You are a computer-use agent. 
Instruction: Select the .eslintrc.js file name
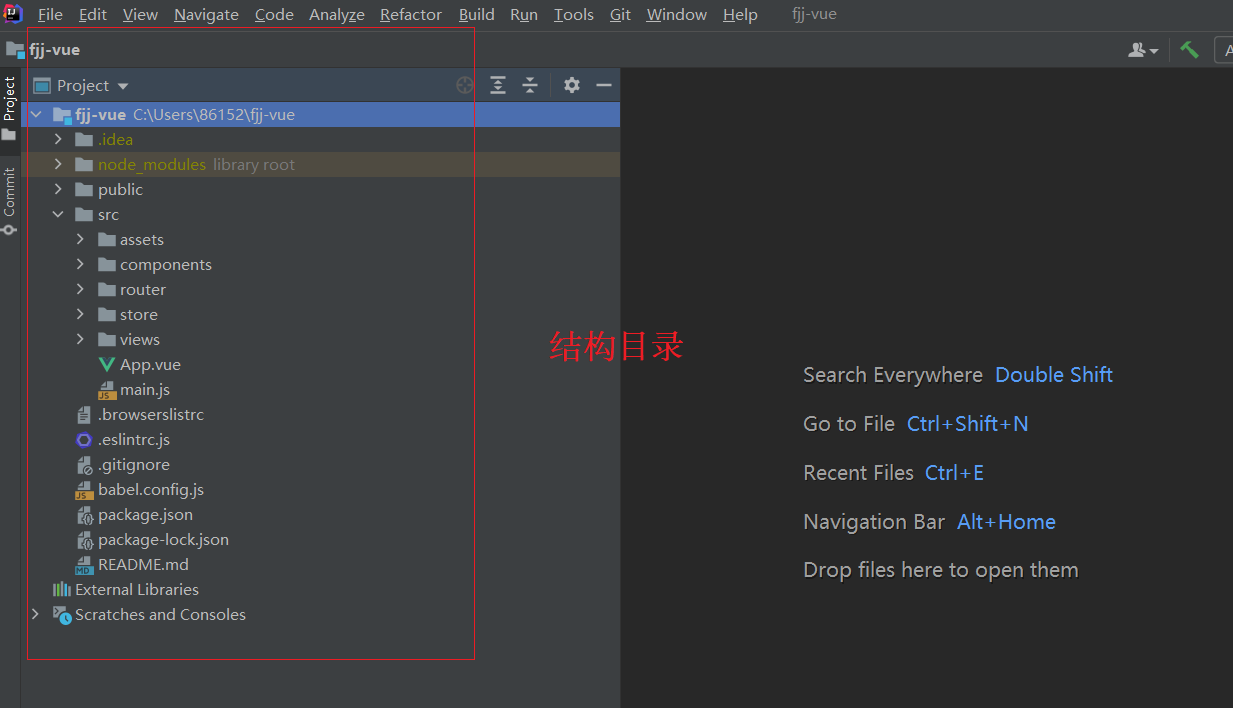click(134, 440)
